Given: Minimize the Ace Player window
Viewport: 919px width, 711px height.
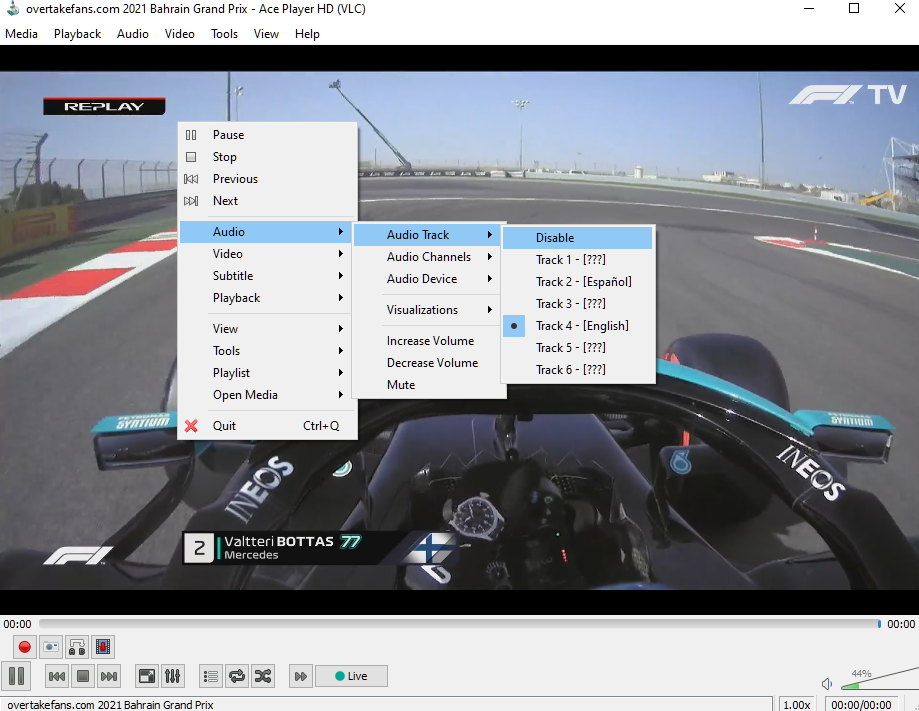Looking at the screenshot, I should [809, 8].
